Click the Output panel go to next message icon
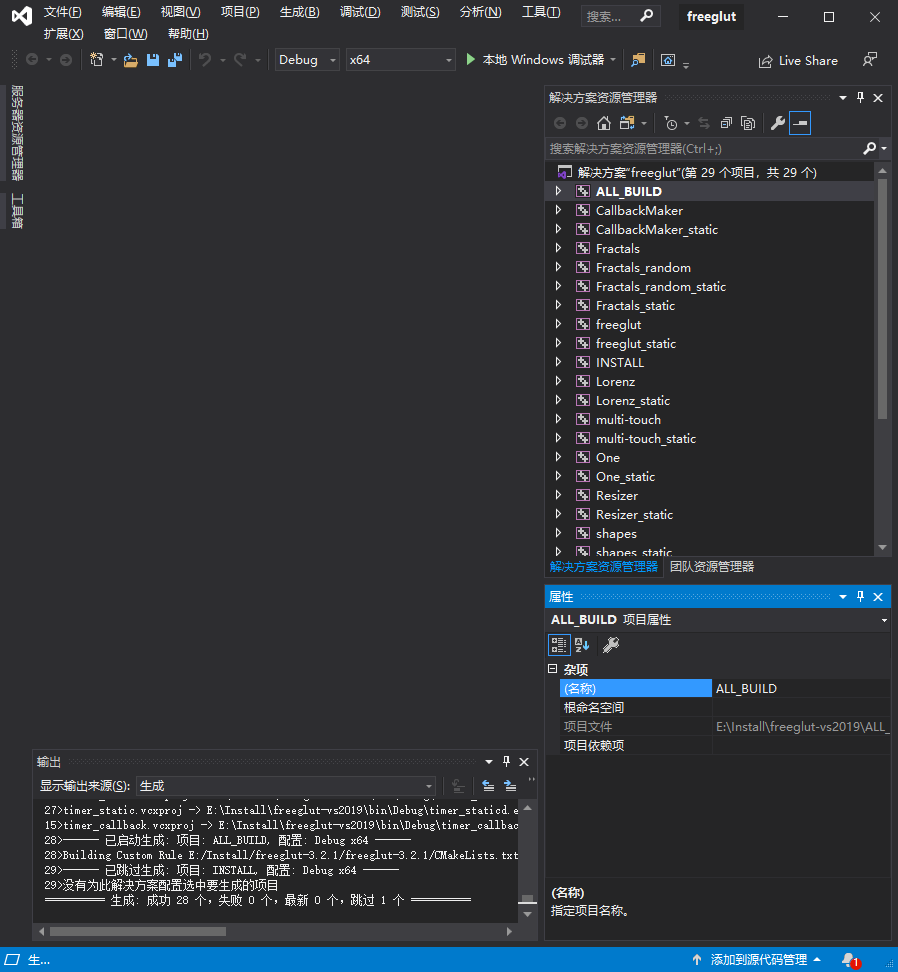This screenshot has width=898, height=972. pos(510,786)
